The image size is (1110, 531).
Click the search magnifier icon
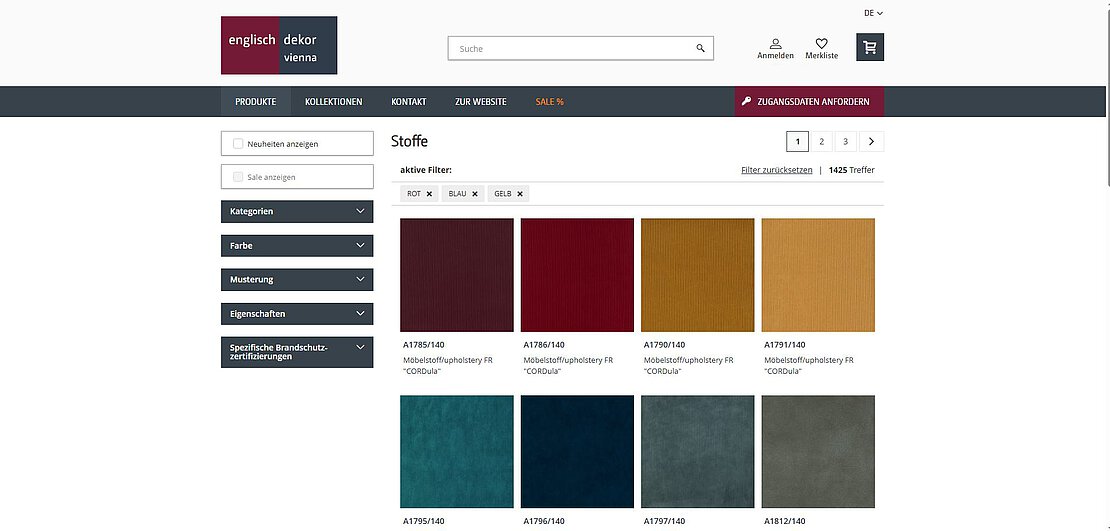pos(700,49)
